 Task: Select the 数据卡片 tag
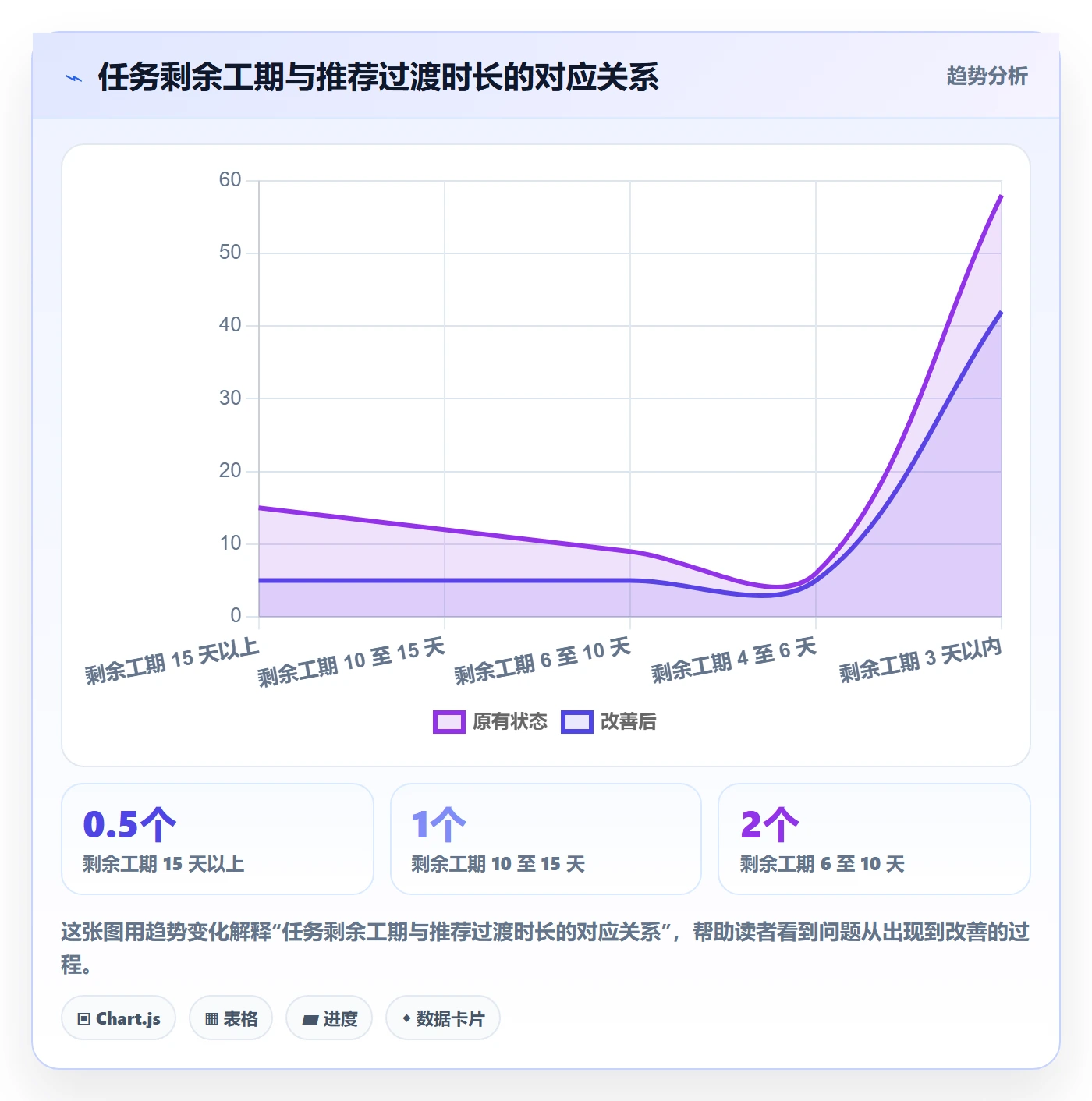pos(443,1018)
